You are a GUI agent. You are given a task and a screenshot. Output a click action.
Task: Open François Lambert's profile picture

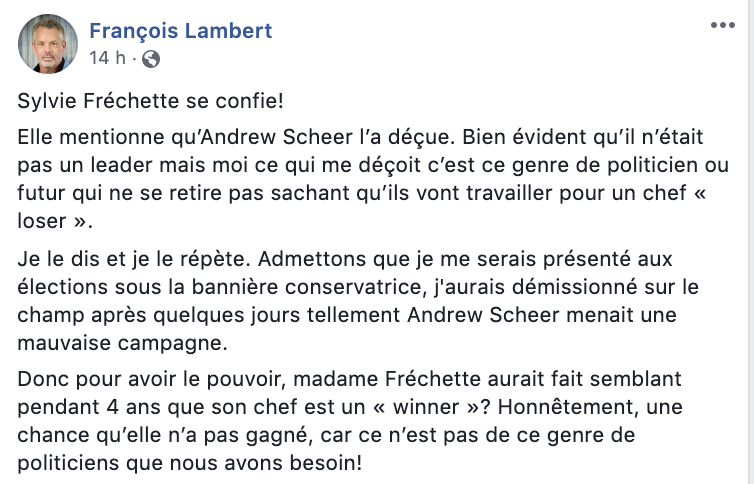pyautogui.click(x=48, y=44)
